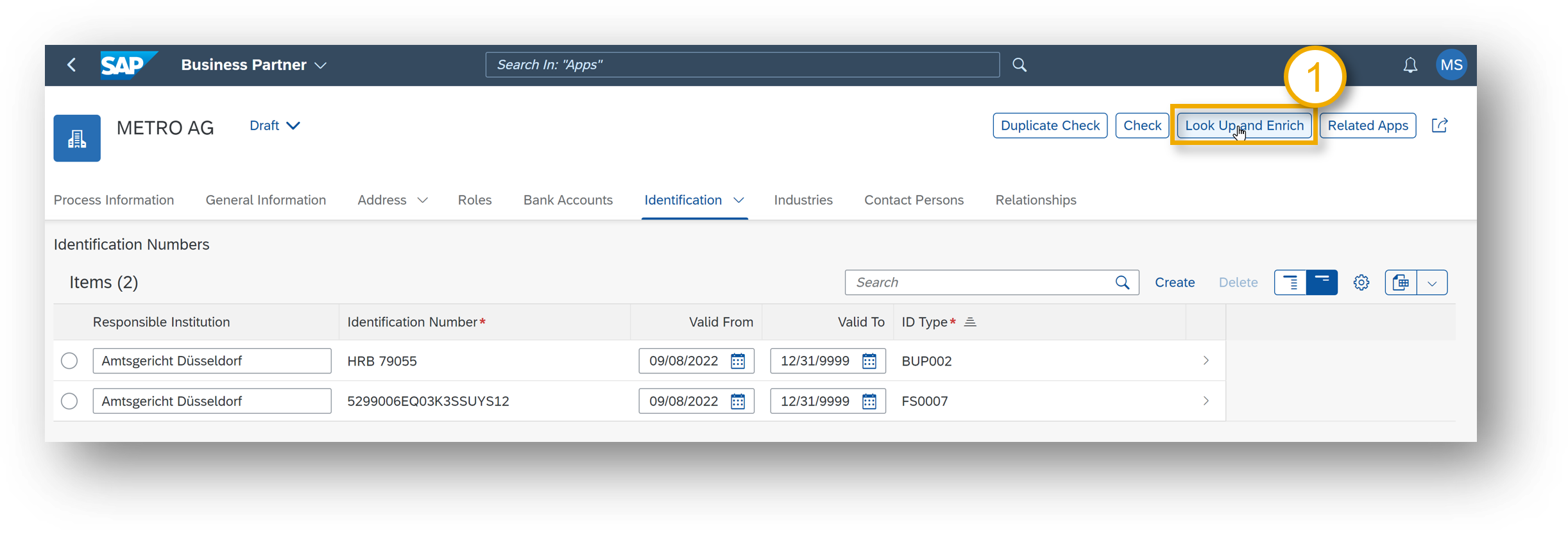Switch to the Industries tab

point(803,200)
